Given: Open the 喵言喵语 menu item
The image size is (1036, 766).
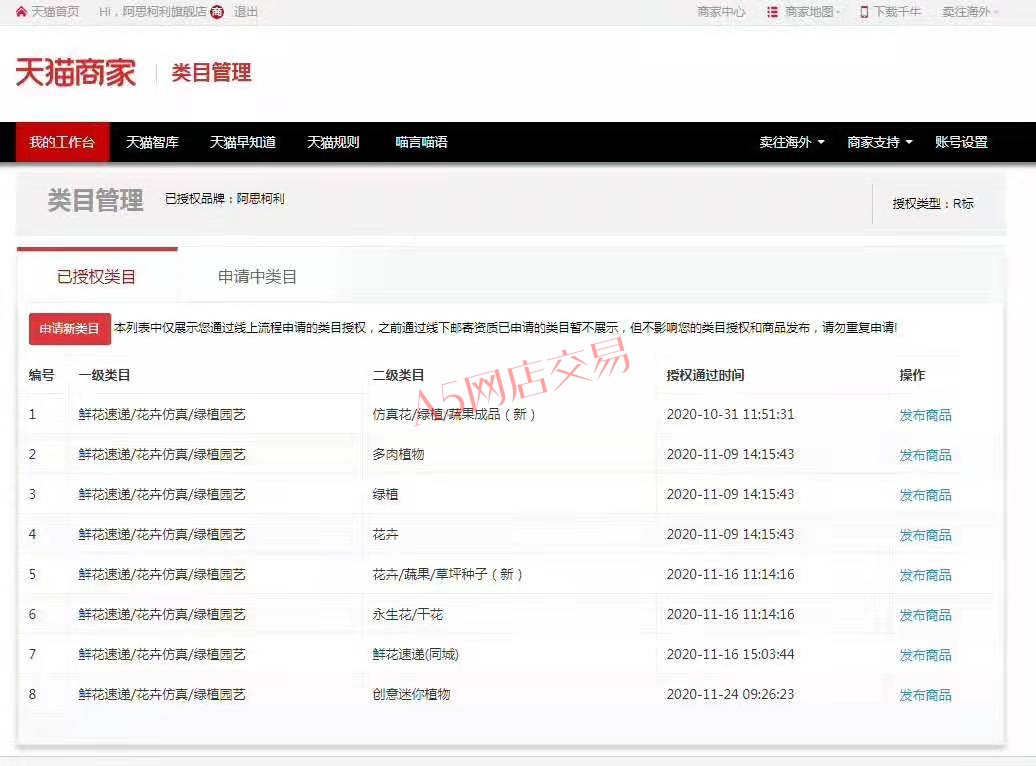Looking at the screenshot, I should coord(422,142).
